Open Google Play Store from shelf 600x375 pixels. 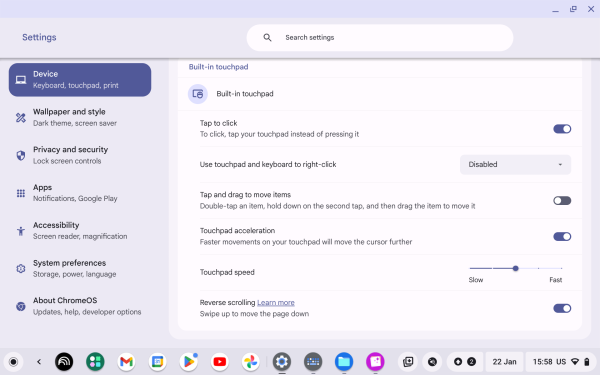tap(189, 362)
